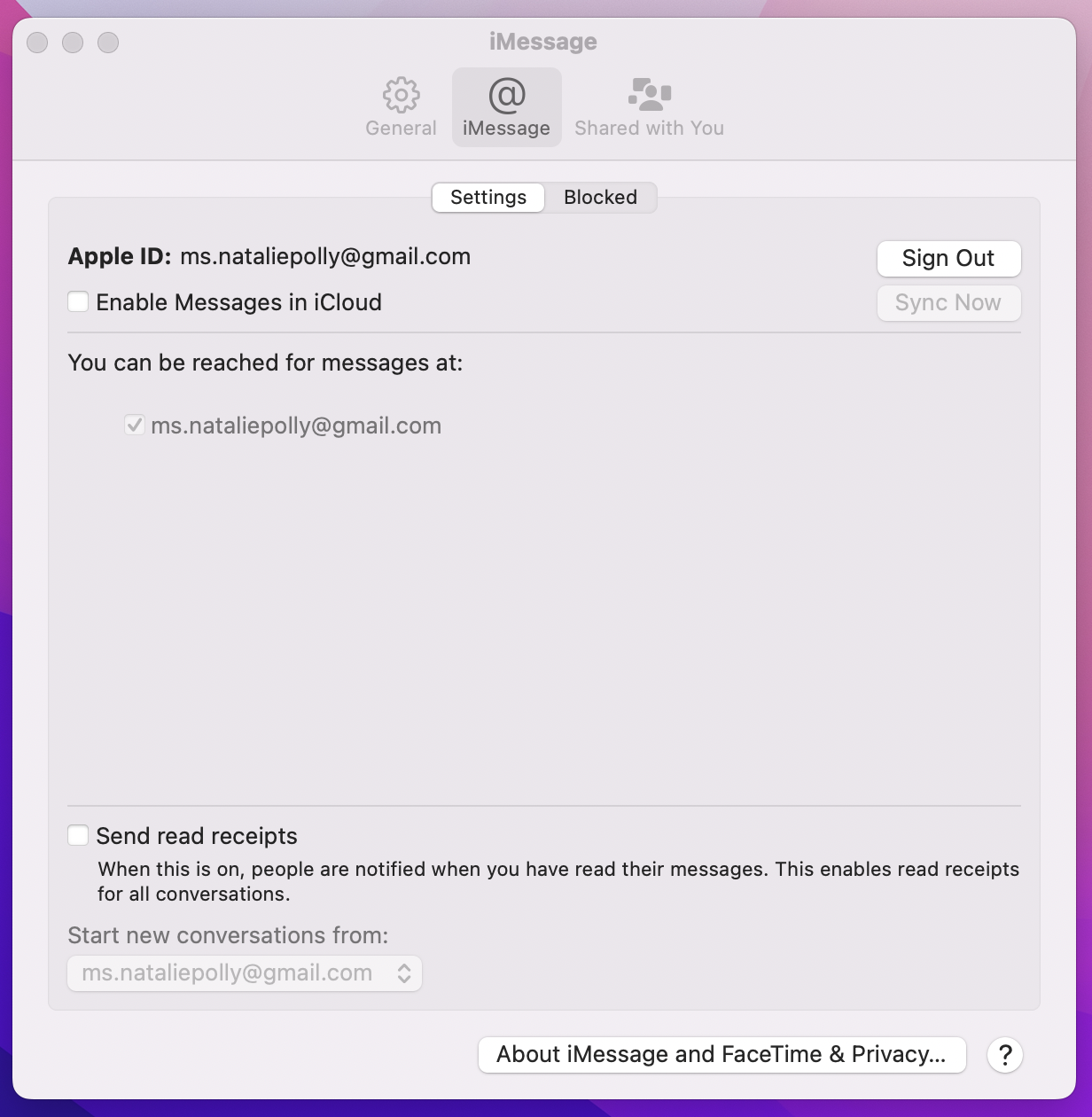Image resolution: width=1092 pixels, height=1117 pixels.
Task: Open the General preferences pane
Action: click(401, 106)
